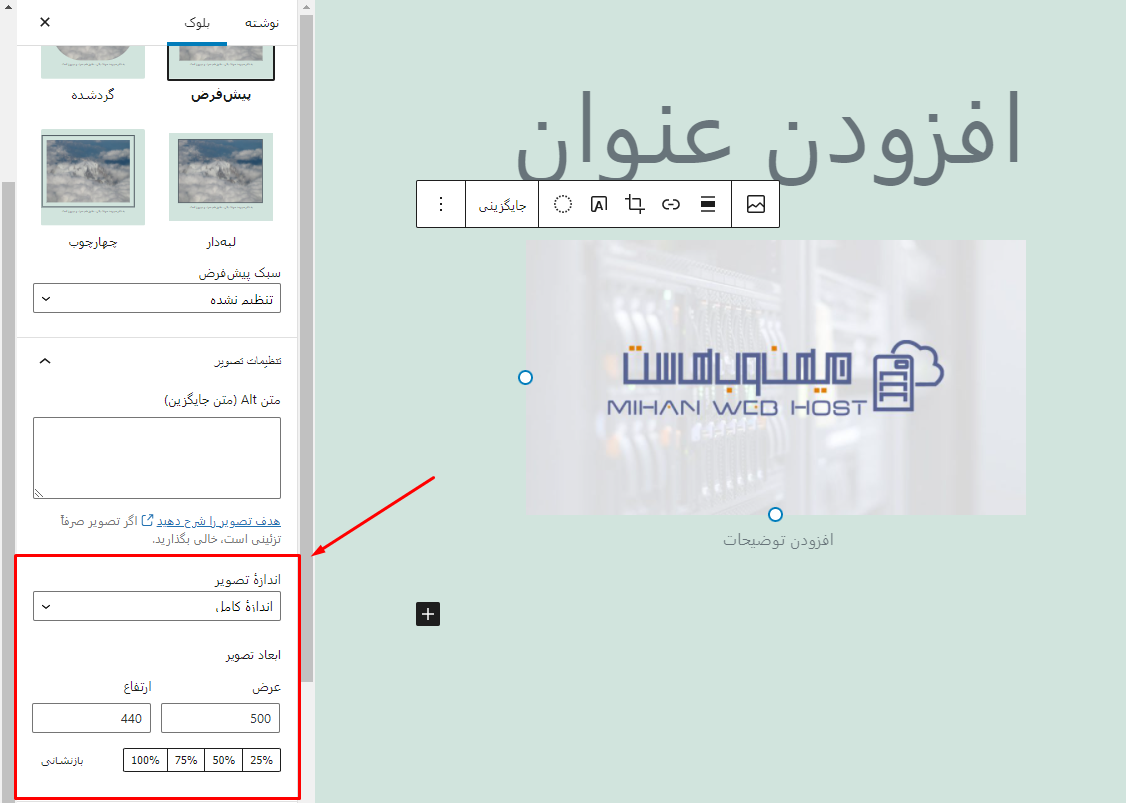Add text over the image

[x=599, y=205]
